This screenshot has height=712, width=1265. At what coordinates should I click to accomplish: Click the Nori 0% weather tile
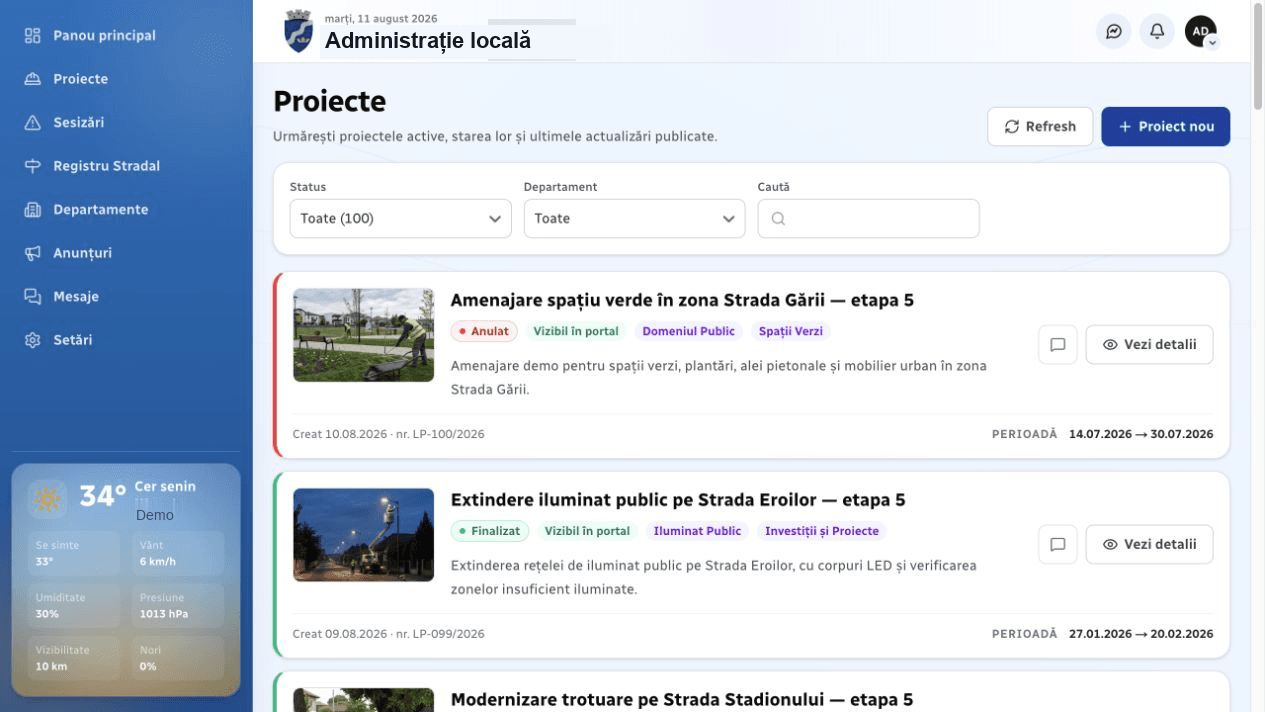177,657
